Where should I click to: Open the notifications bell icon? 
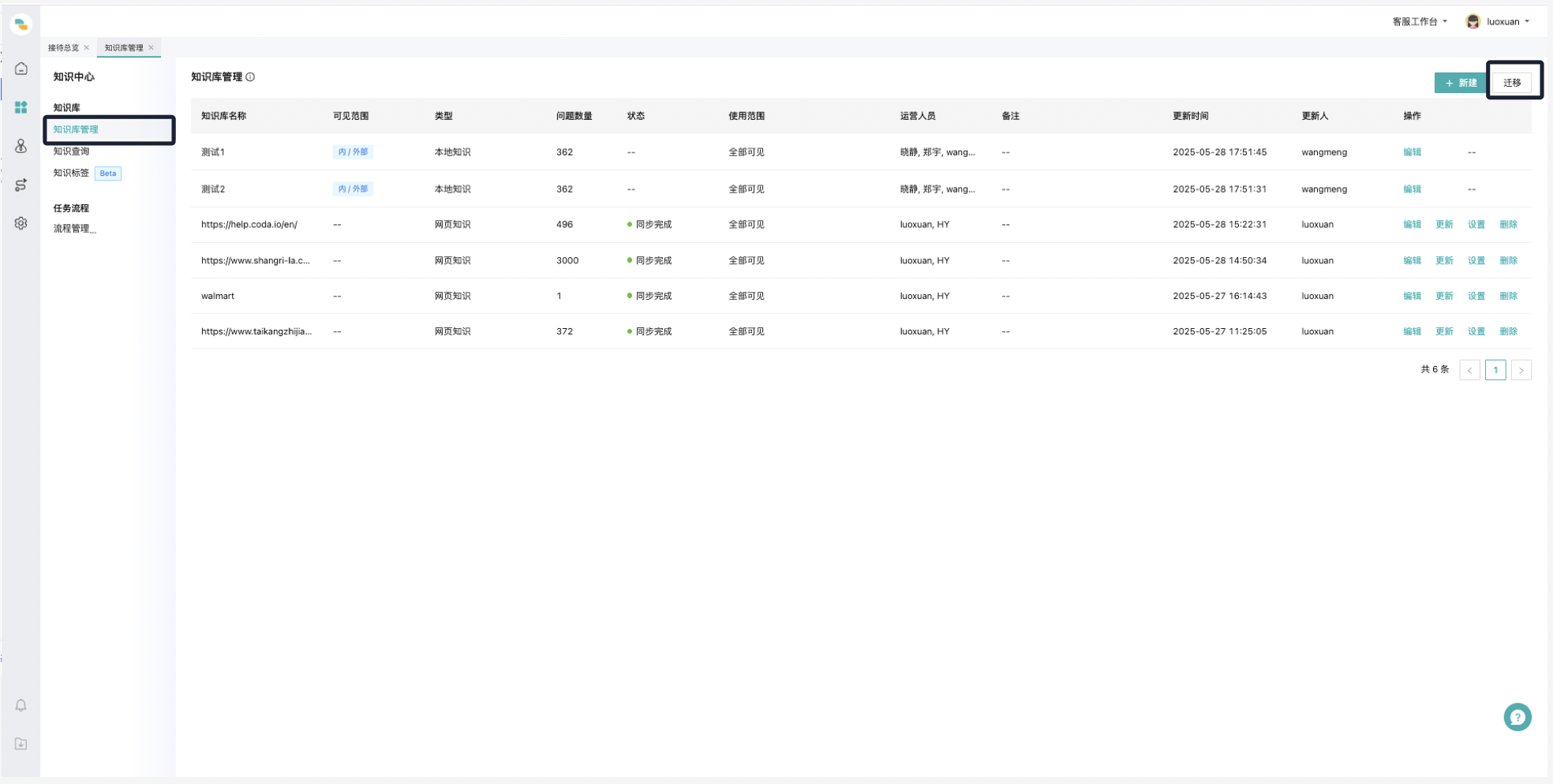[x=21, y=705]
